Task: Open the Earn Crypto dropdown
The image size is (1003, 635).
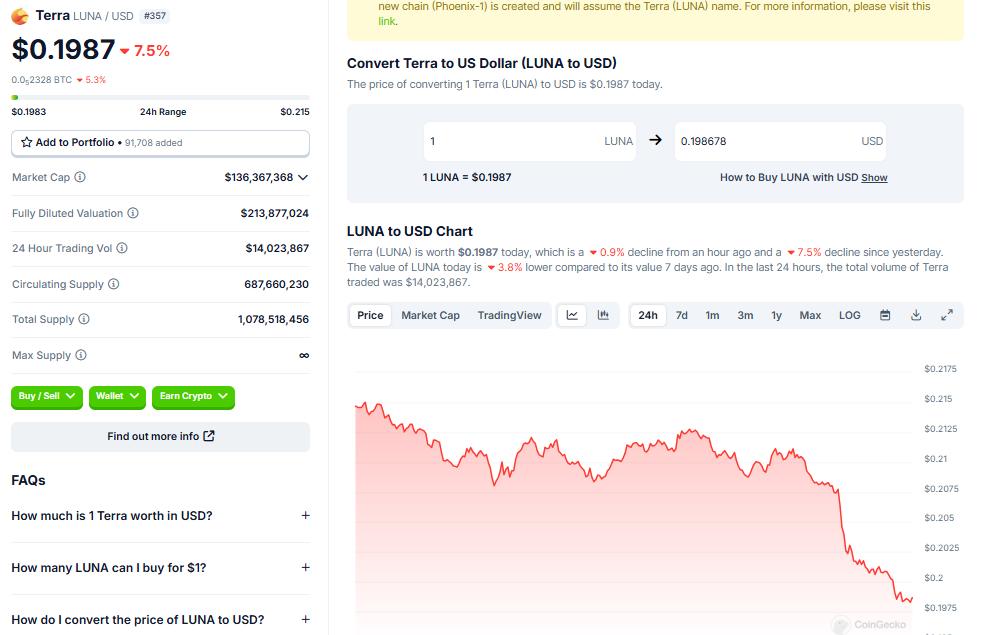Action: (x=194, y=396)
